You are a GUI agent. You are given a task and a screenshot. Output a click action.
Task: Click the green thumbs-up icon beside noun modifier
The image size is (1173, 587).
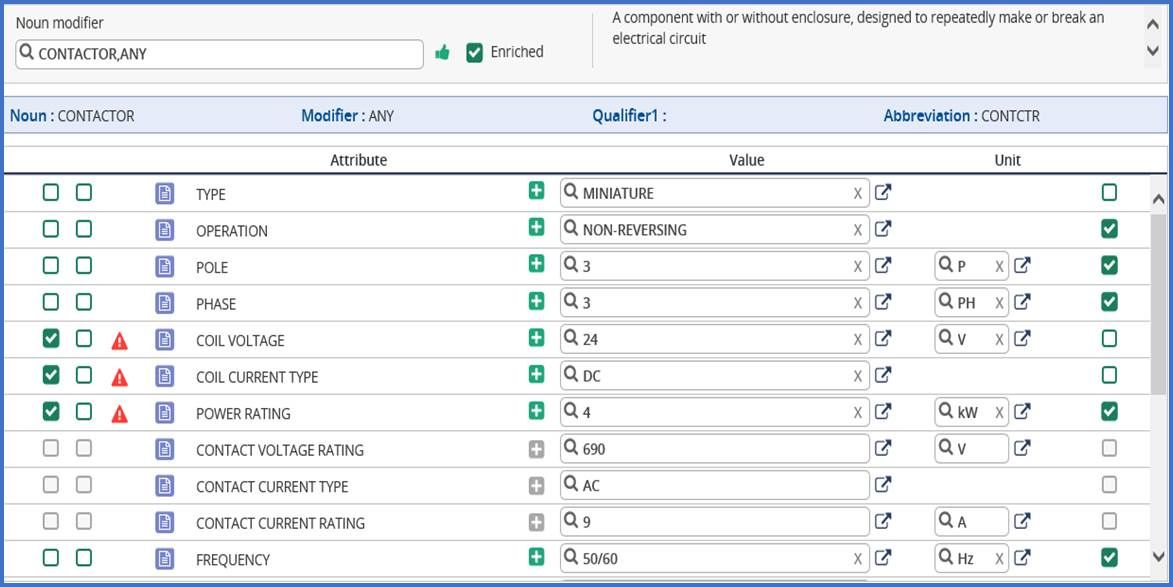click(442, 53)
